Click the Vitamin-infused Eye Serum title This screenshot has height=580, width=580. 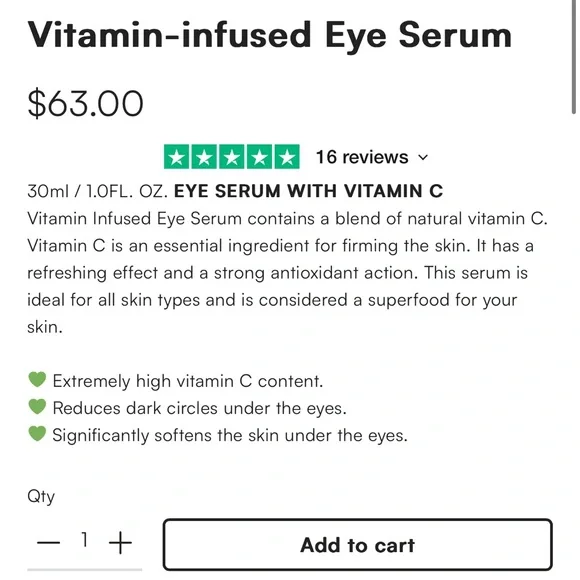pyautogui.click(x=270, y=36)
